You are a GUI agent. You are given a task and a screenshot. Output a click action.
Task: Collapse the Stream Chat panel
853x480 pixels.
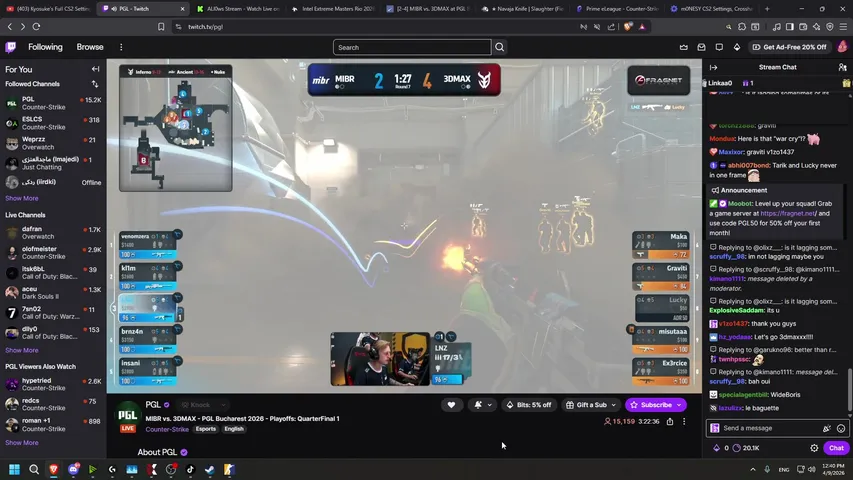(x=713, y=67)
